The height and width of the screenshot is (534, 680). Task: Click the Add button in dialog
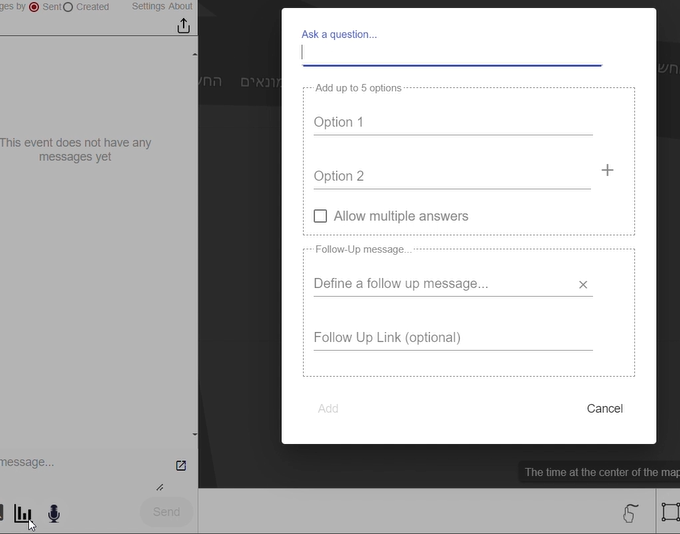328,408
